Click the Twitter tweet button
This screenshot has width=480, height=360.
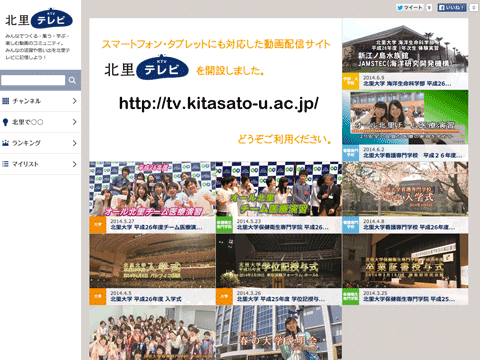click(410, 7)
